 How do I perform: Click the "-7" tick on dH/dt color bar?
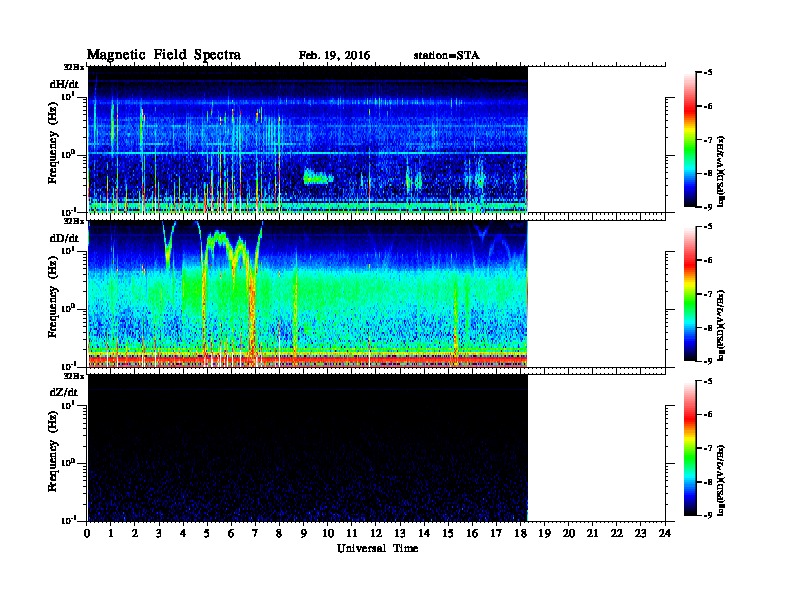pos(708,140)
